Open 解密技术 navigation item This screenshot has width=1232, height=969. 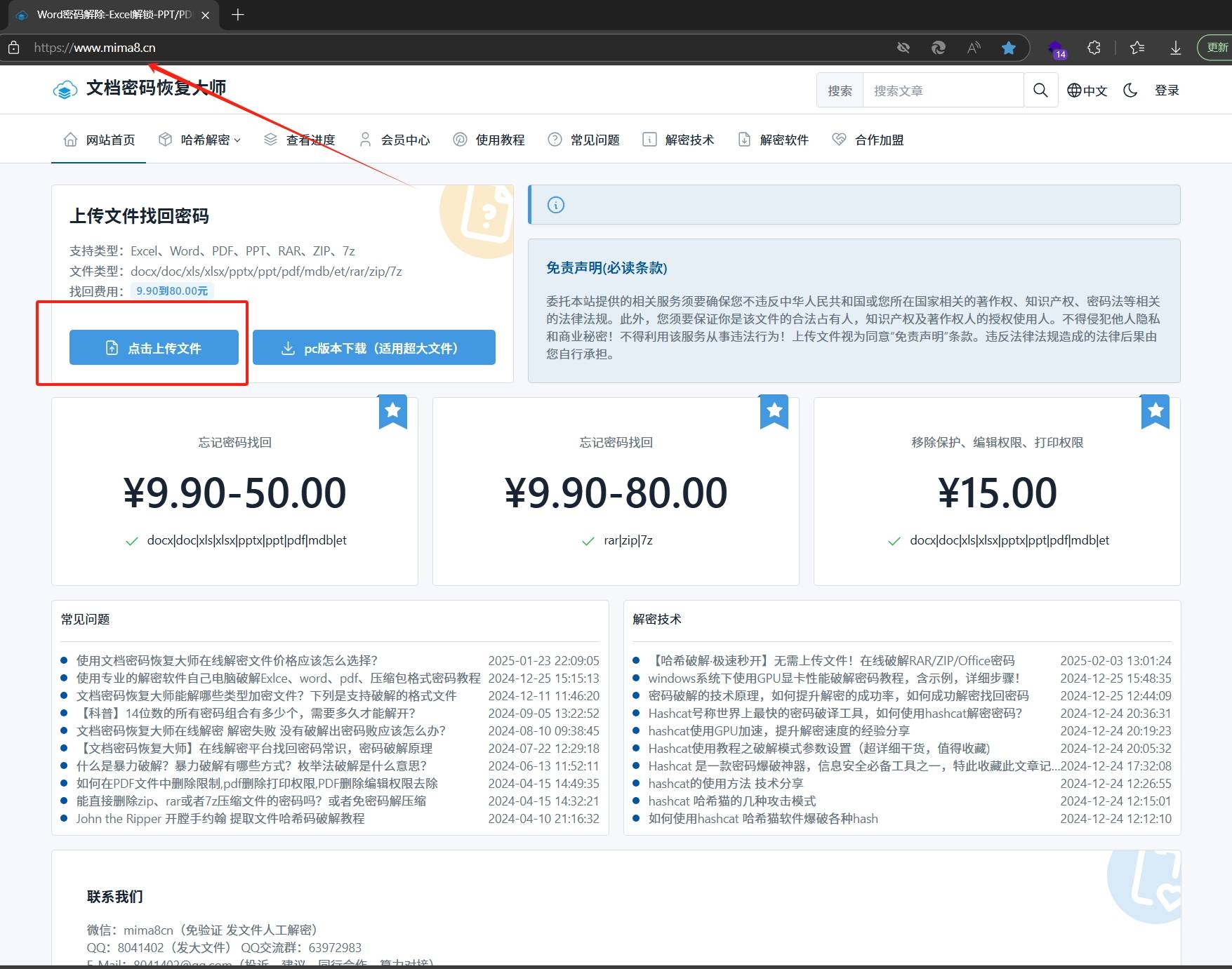pos(679,140)
